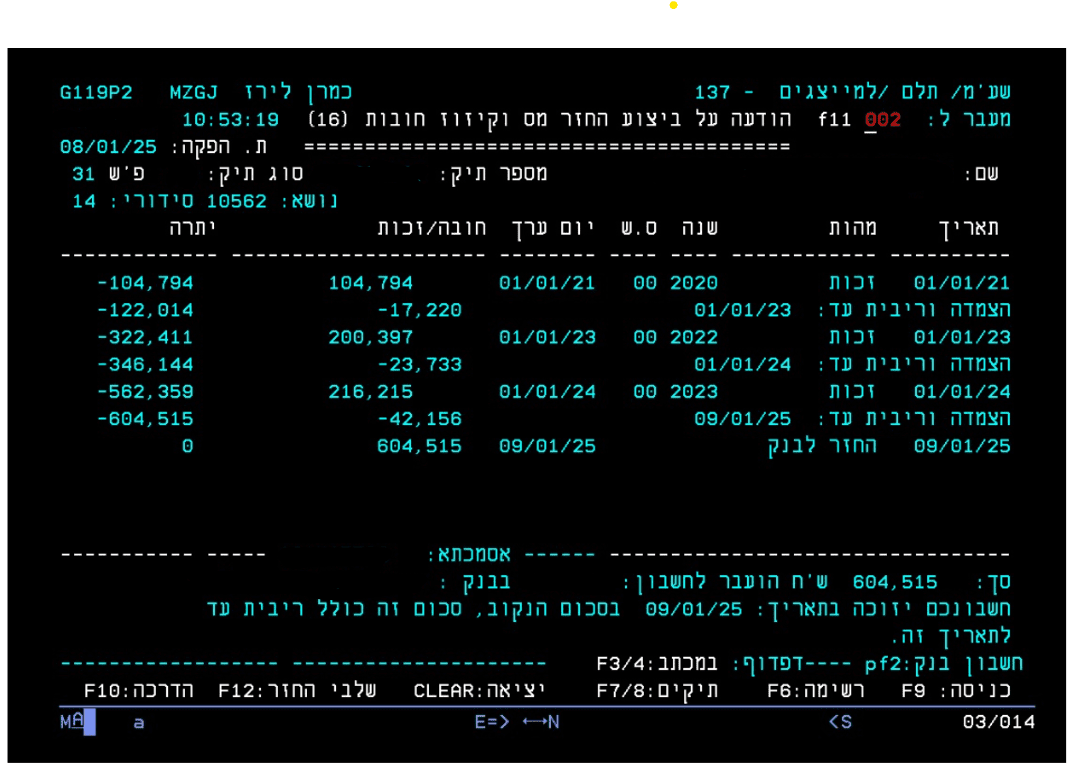
Task: Click the 604,515 amount in the סך line
Action: pos(895,582)
